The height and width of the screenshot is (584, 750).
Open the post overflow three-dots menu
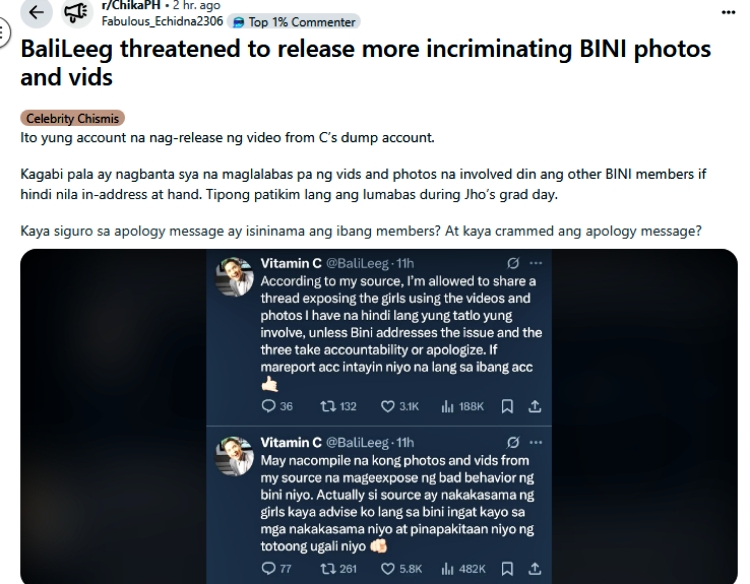coord(728,12)
